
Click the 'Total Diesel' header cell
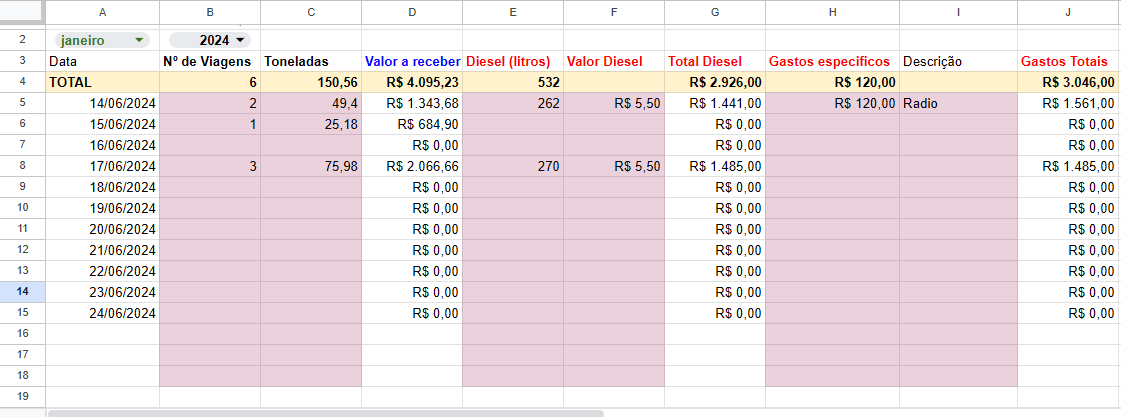[714, 62]
